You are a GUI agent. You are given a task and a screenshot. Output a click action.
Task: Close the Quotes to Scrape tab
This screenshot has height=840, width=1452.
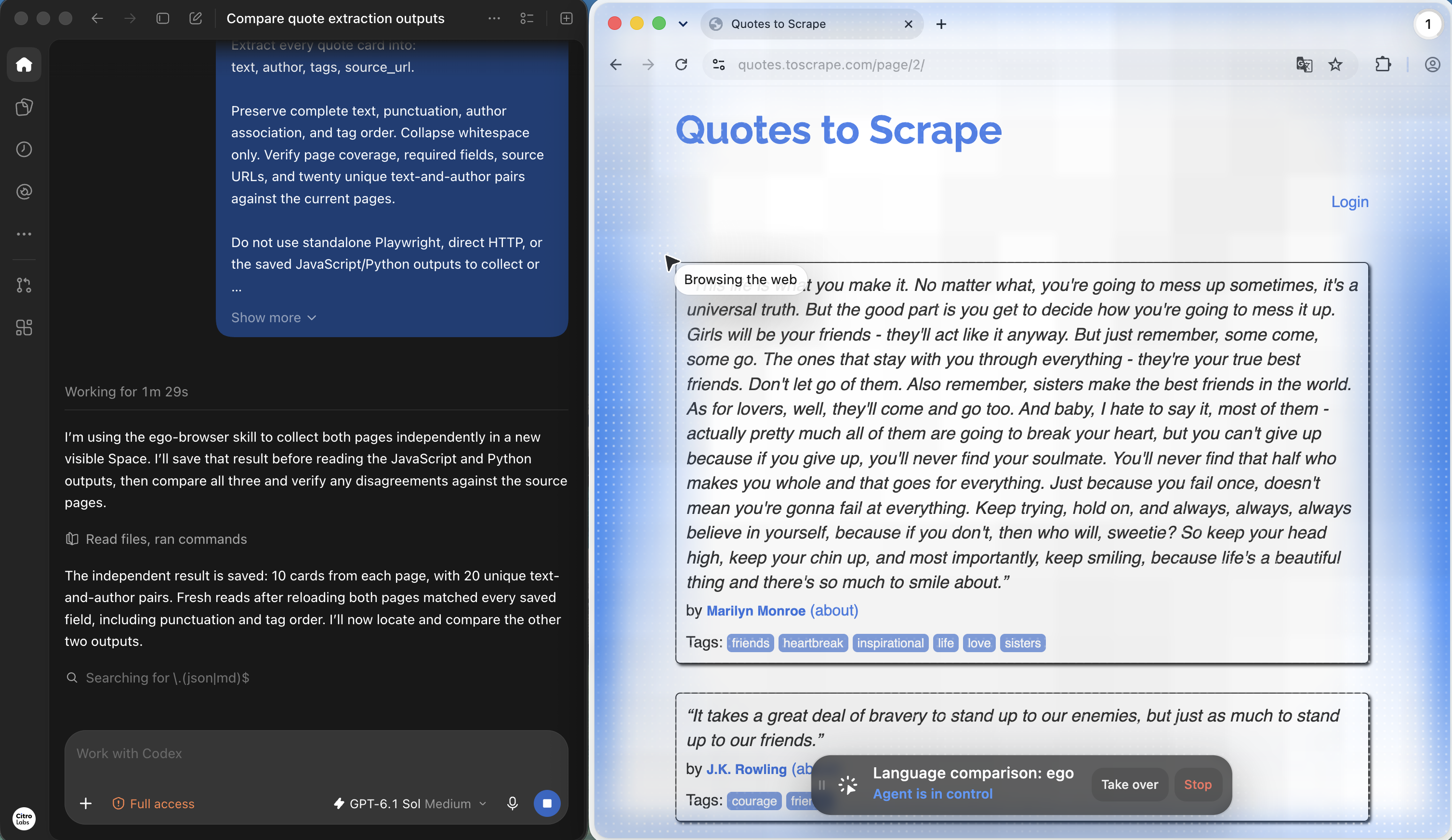click(908, 24)
